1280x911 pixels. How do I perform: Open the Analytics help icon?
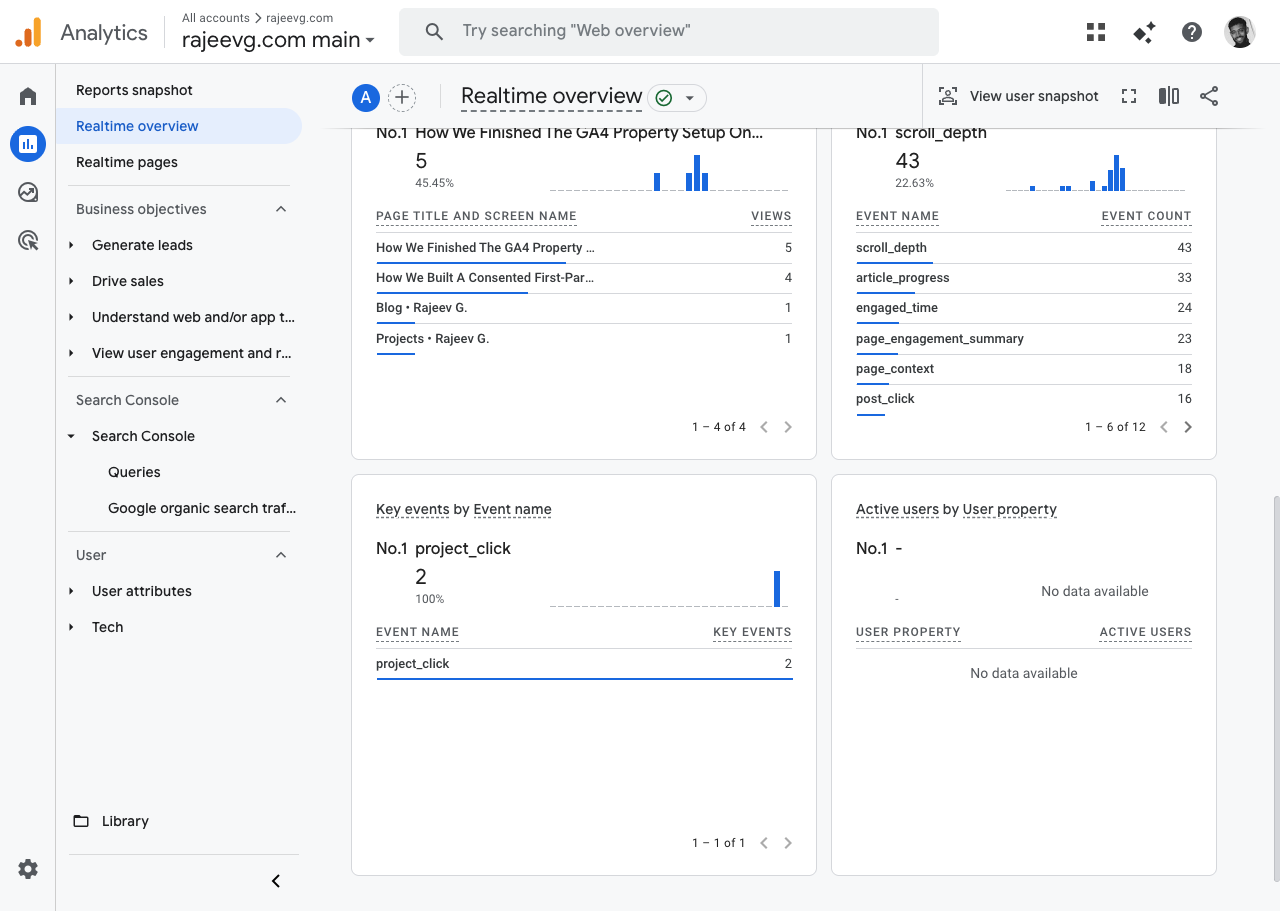coord(1192,32)
